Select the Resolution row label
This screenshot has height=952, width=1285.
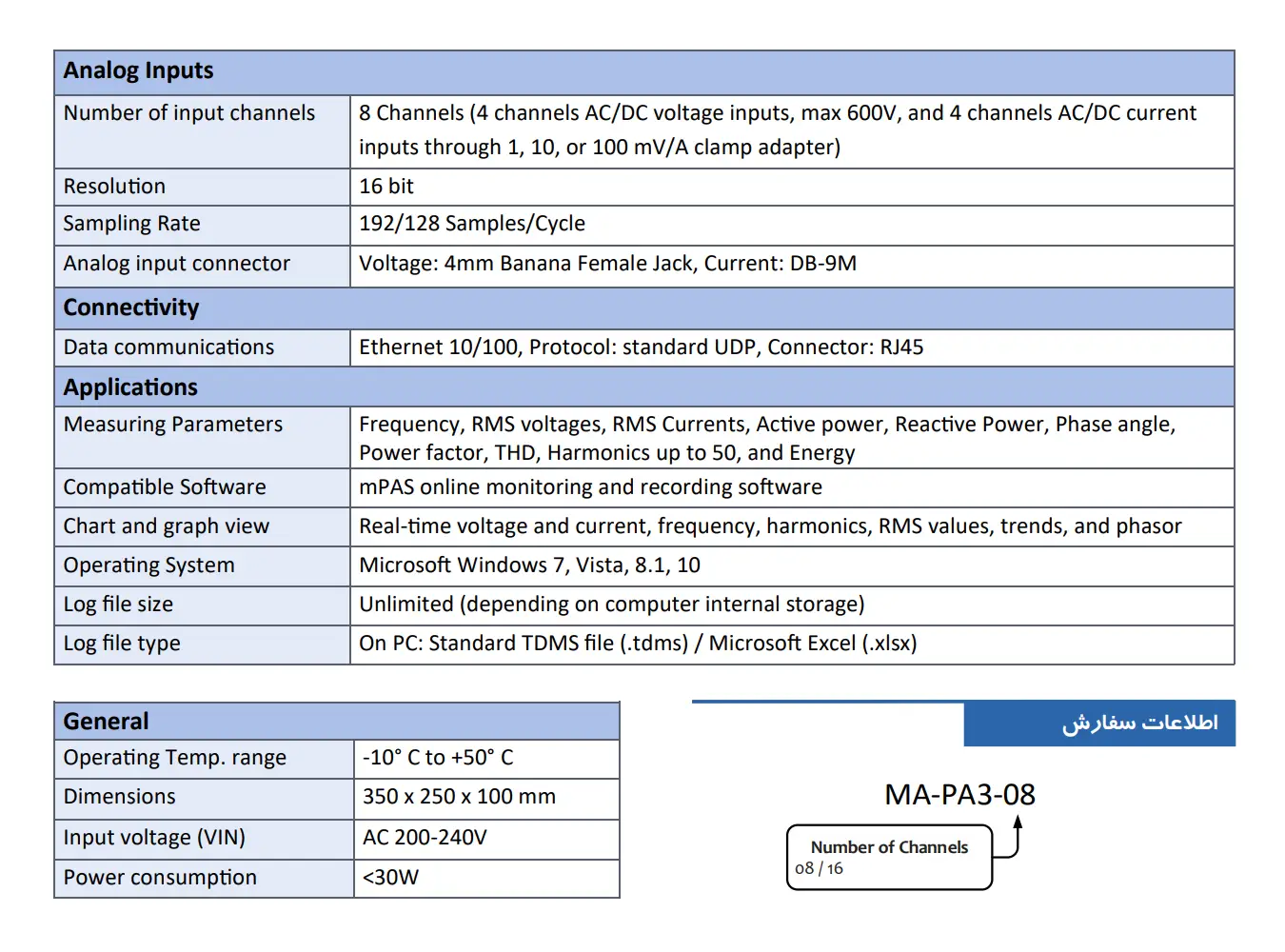(x=114, y=187)
